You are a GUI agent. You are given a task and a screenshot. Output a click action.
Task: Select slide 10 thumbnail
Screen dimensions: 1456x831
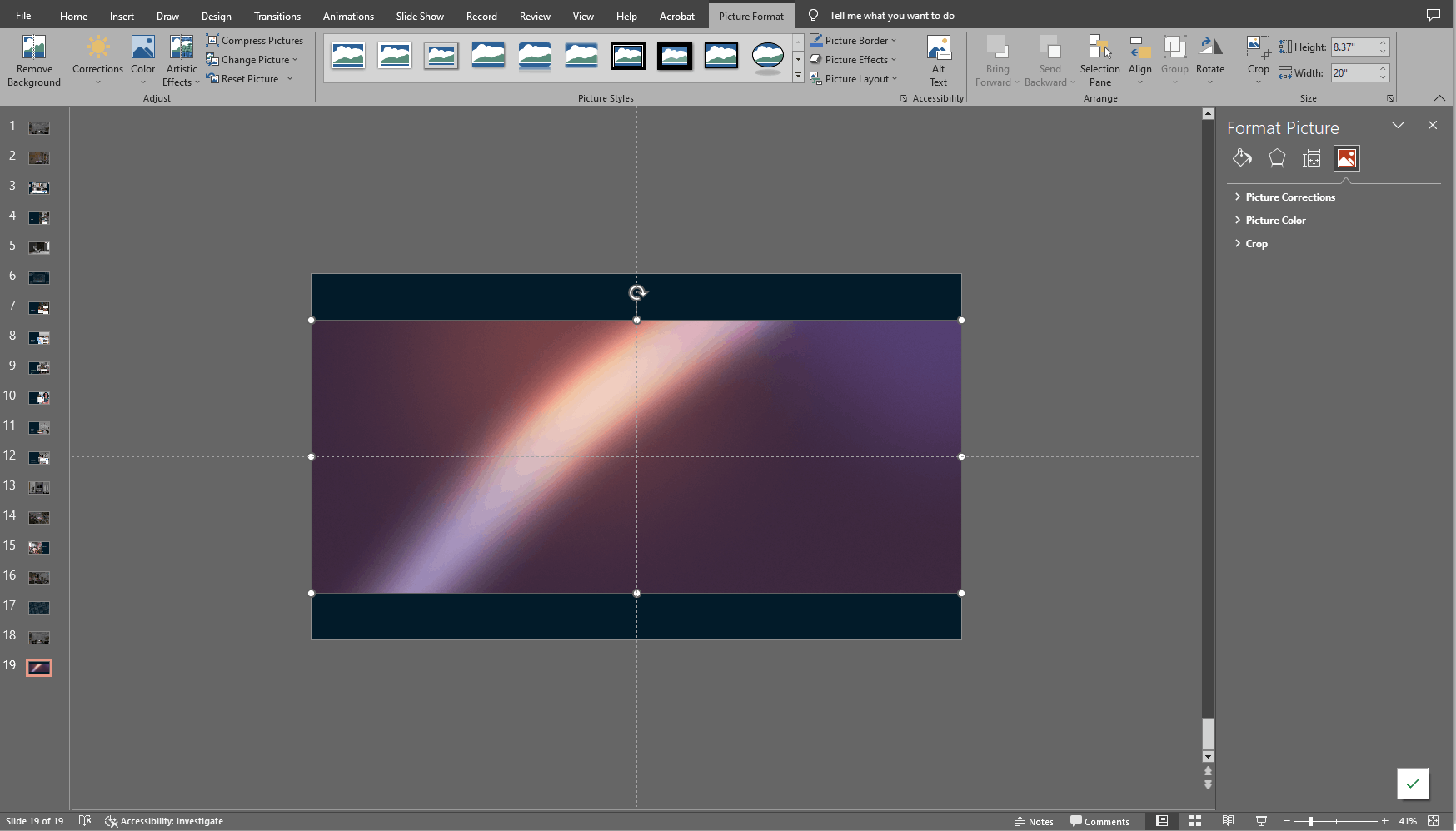click(x=39, y=397)
